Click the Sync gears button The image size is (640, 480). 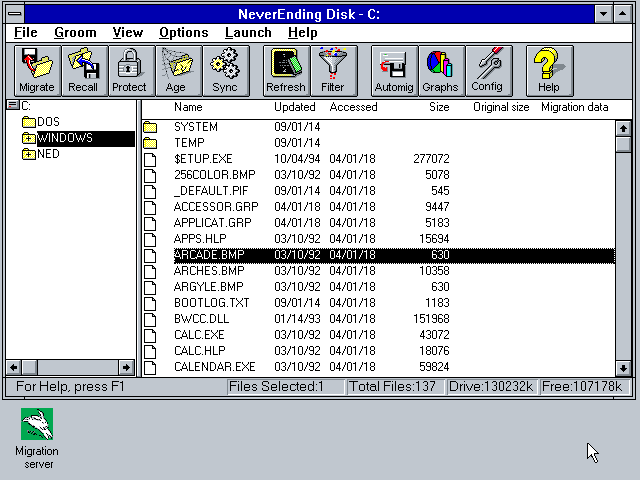point(226,71)
